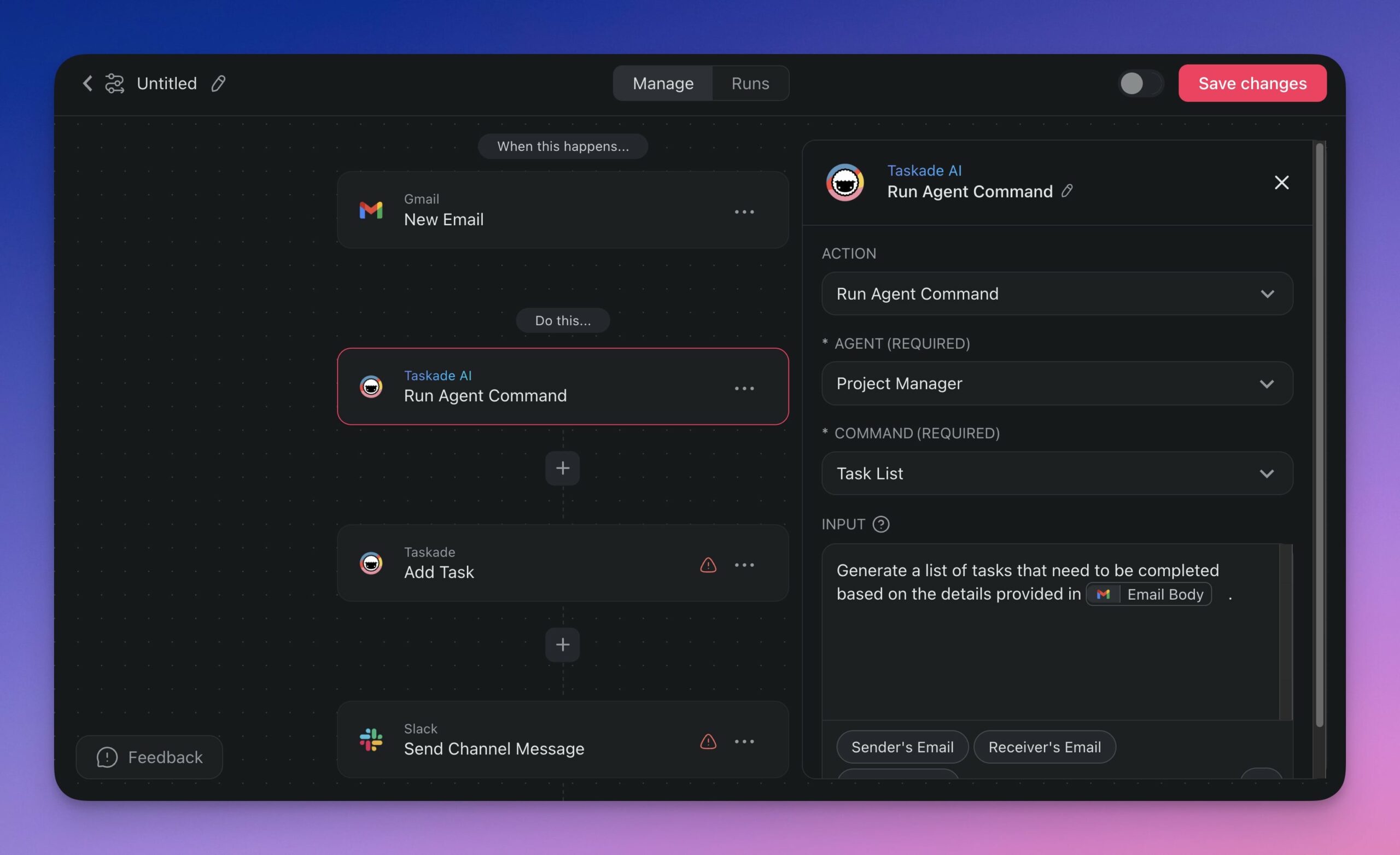This screenshot has height=855, width=1400.
Task: Click the workflow icon beside Untitled title
Action: tap(115, 83)
